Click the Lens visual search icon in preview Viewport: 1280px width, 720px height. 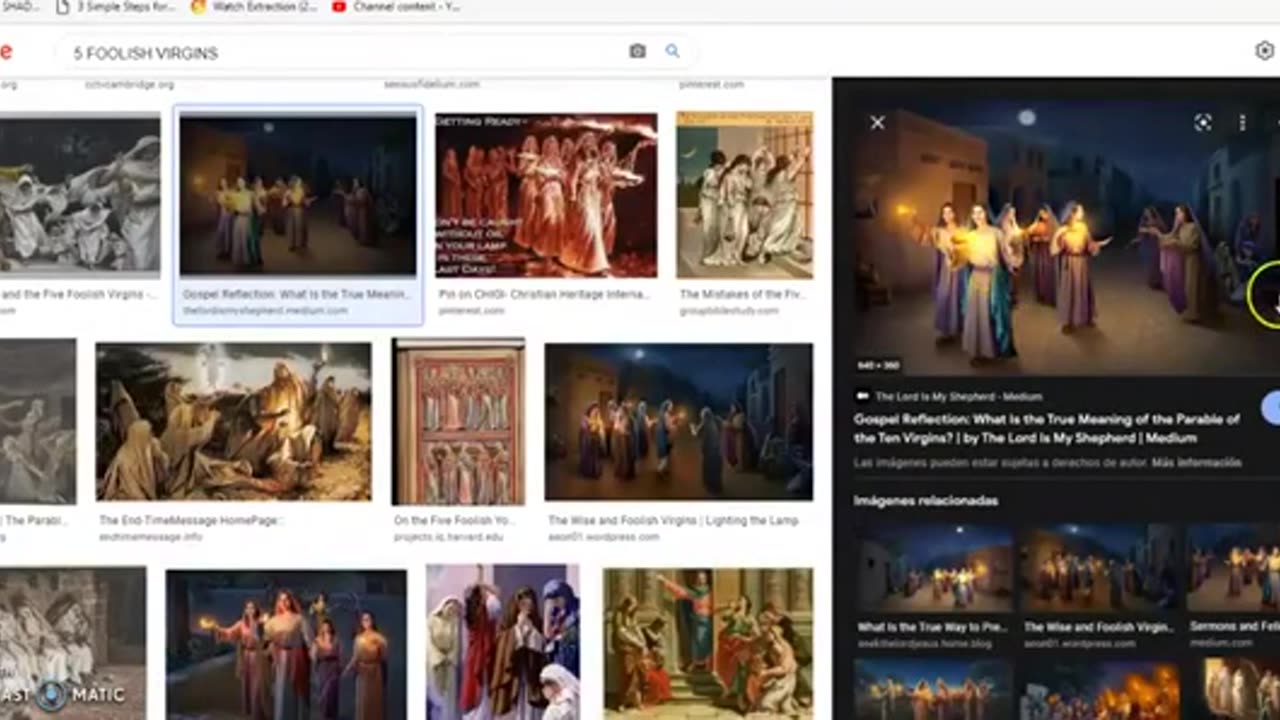pos(1203,122)
